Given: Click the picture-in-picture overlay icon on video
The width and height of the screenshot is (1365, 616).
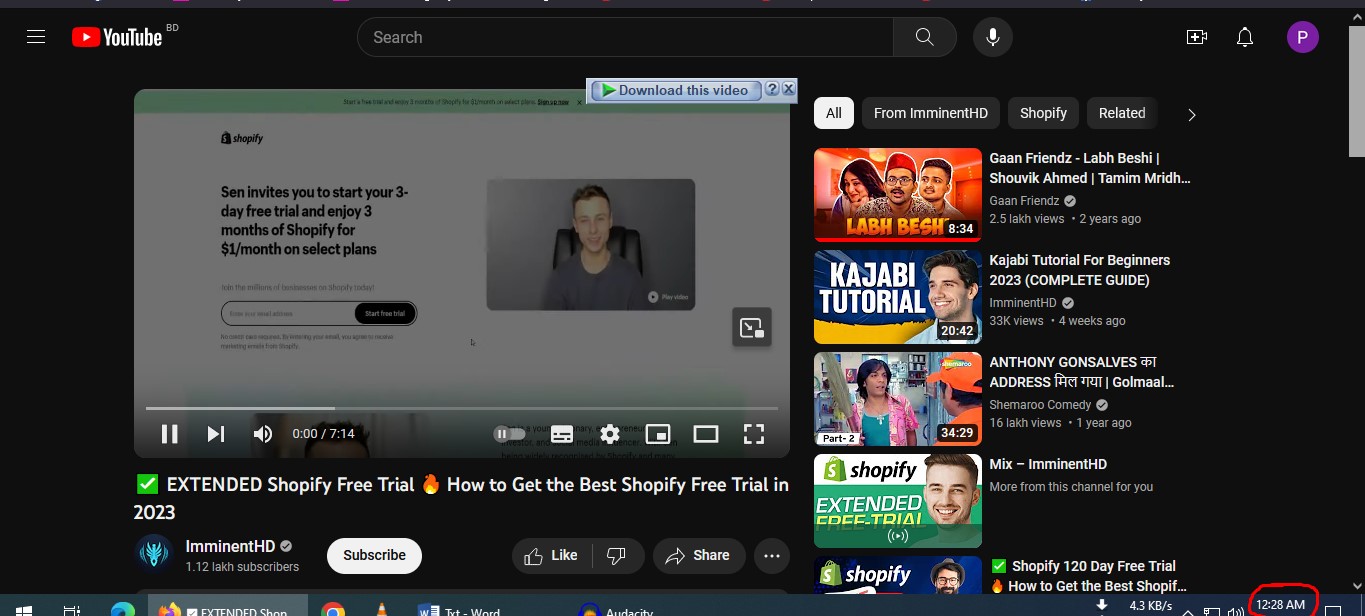Looking at the screenshot, I should click(x=752, y=327).
